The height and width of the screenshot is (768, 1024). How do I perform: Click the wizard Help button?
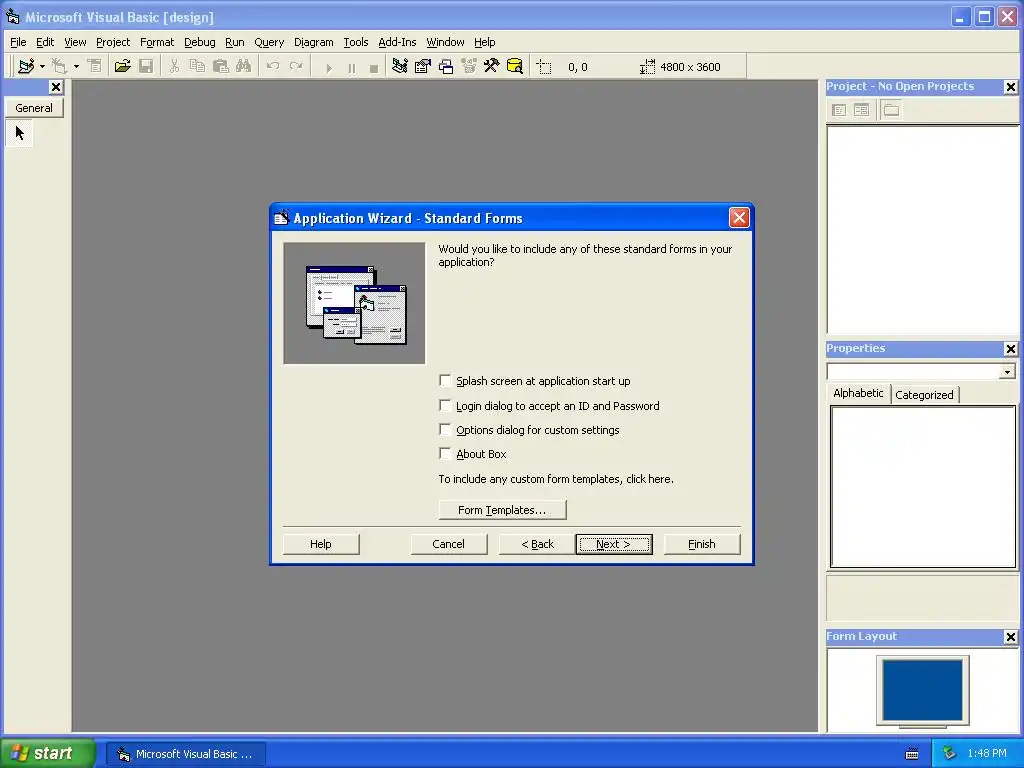pyautogui.click(x=321, y=544)
